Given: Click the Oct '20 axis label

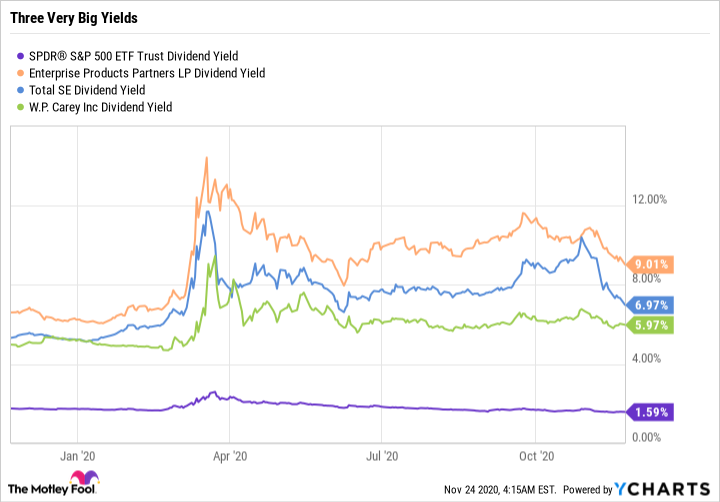Looking at the screenshot, I should (537, 454).
